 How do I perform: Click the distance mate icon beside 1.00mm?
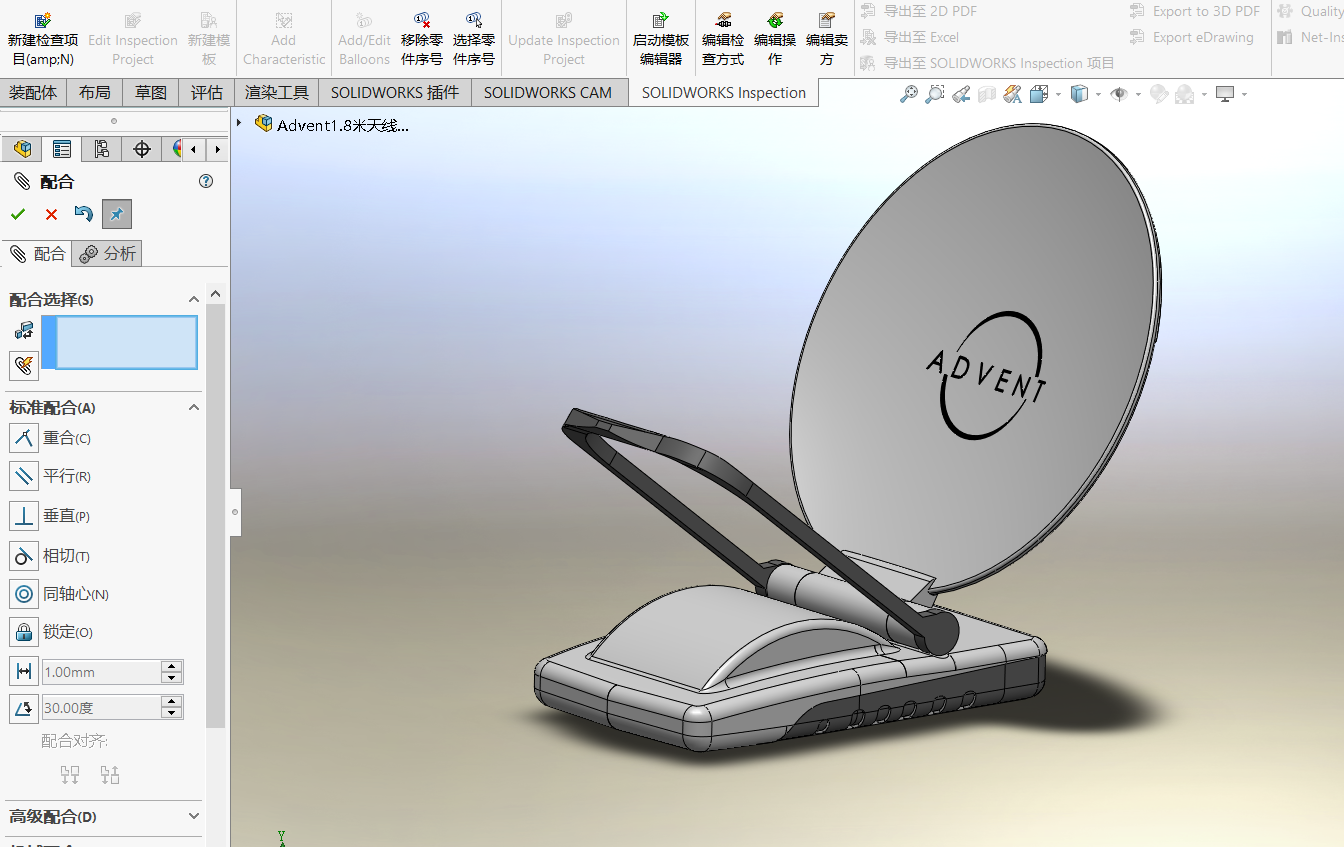24,672
